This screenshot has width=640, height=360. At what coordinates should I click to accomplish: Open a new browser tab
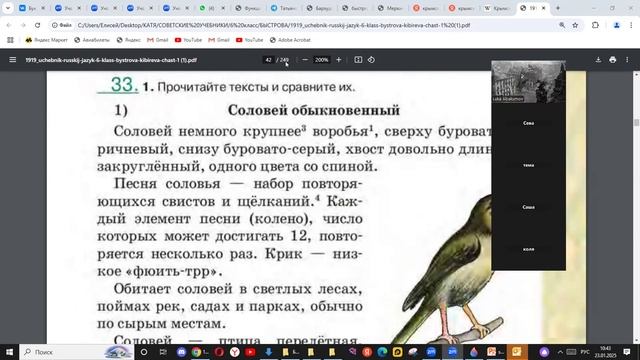558,8
